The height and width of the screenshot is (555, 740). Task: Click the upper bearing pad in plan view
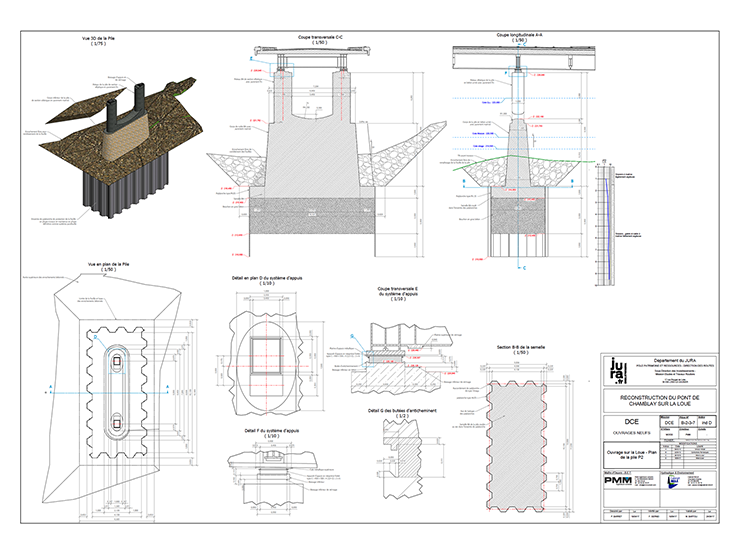118,359
